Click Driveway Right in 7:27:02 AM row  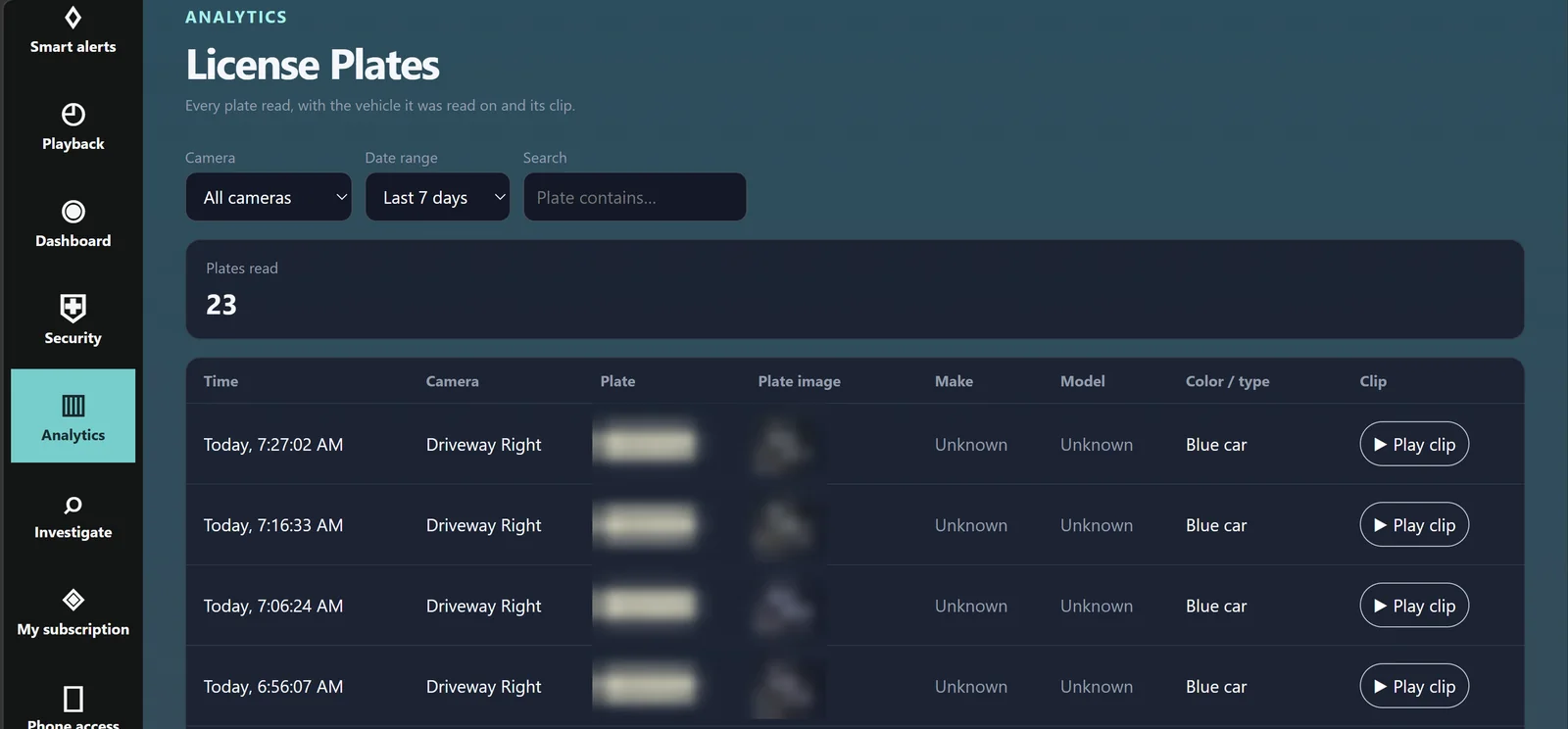pos(483,445)
